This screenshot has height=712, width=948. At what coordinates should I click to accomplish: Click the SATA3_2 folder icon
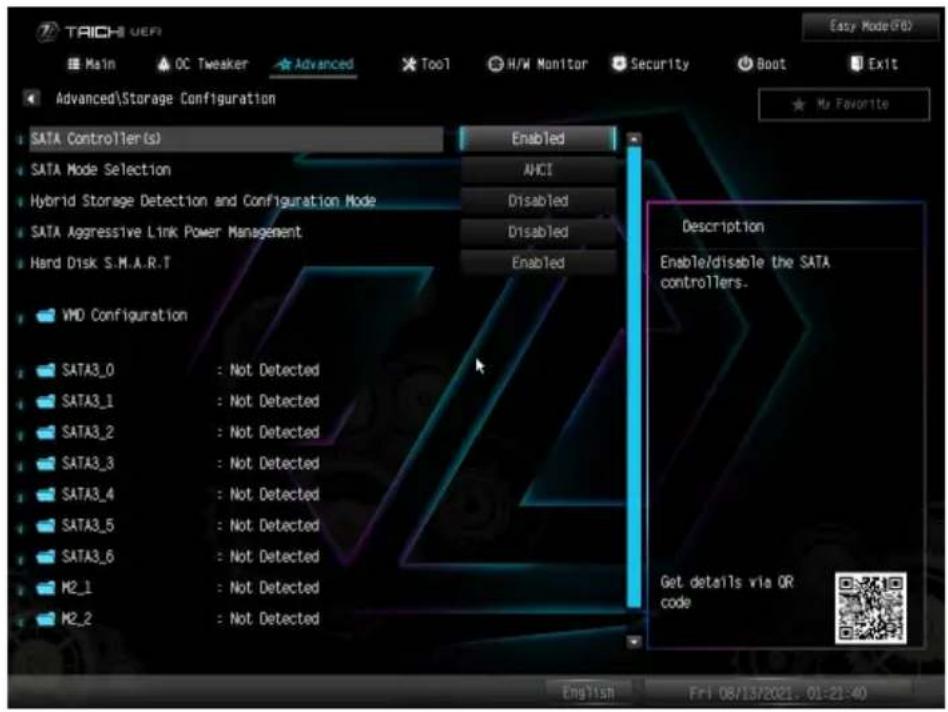pos(45,433)
